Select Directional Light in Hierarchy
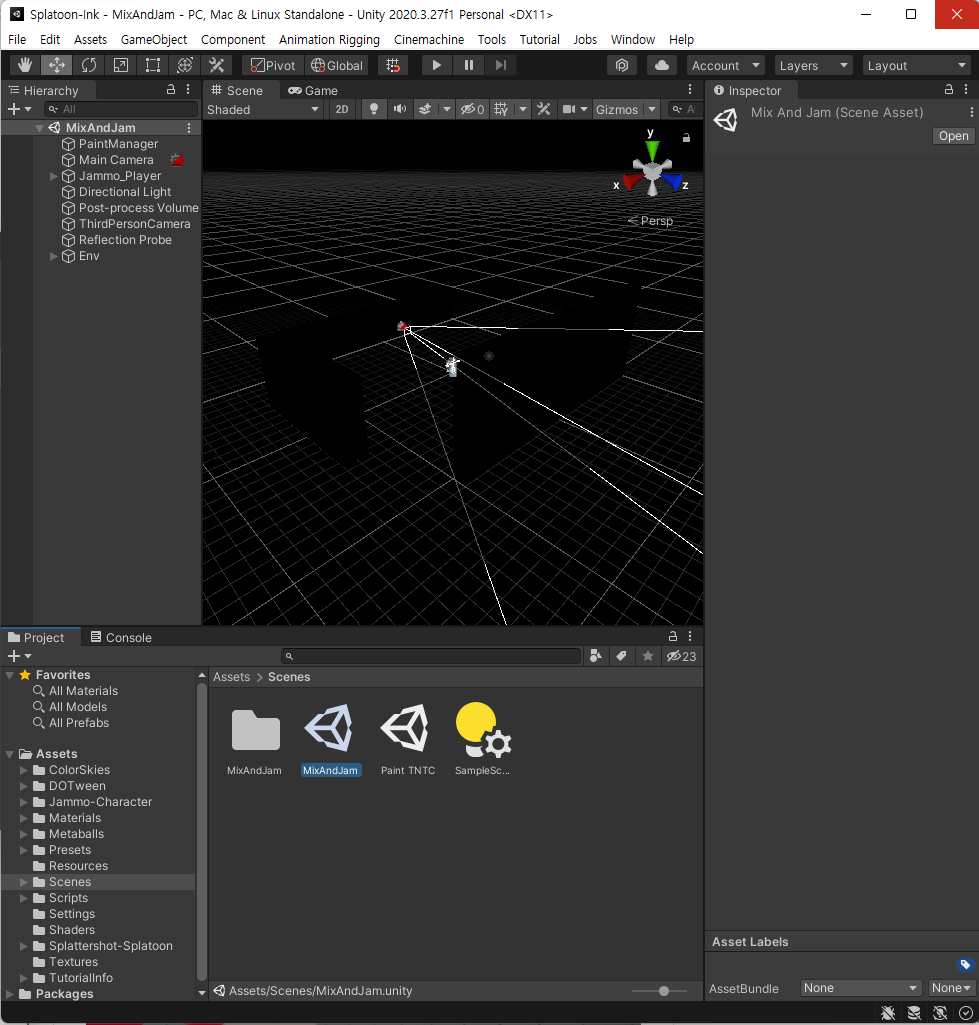The width and height of the screenshot is (979, 1025). tap(125, 192)
